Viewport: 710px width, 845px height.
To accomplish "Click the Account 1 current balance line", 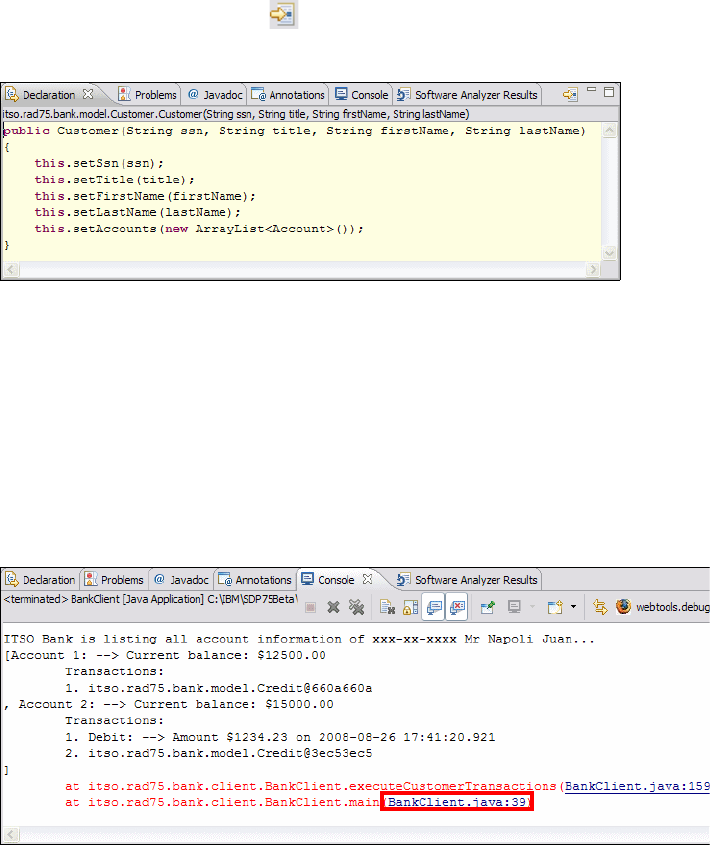I will [x=165, y=656].
